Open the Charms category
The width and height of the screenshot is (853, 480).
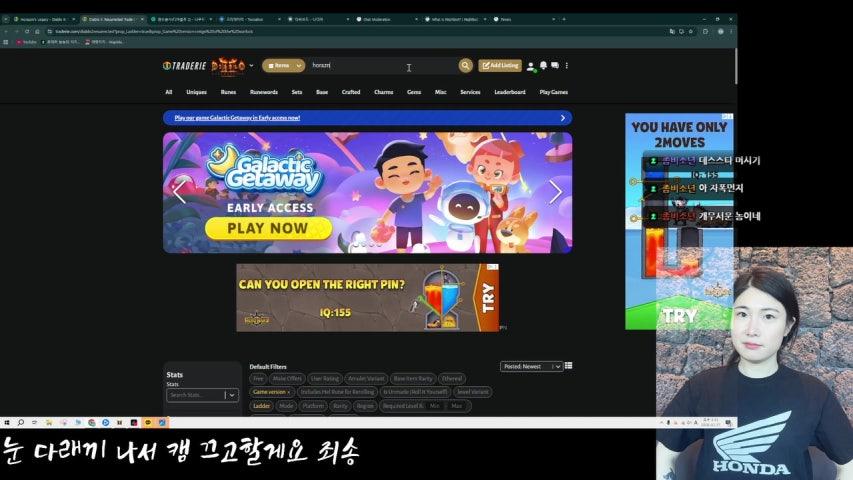coord(384,92)
